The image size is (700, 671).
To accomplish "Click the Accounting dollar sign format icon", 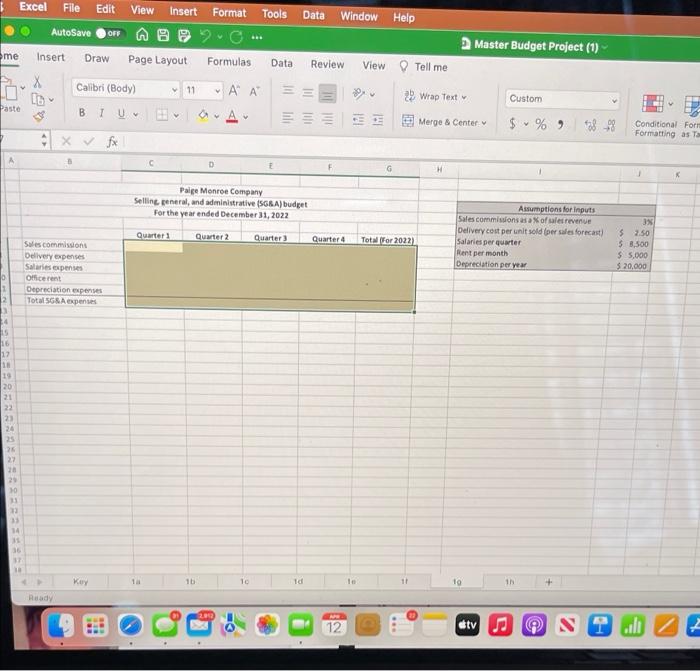I will click(x=512, y=123).
